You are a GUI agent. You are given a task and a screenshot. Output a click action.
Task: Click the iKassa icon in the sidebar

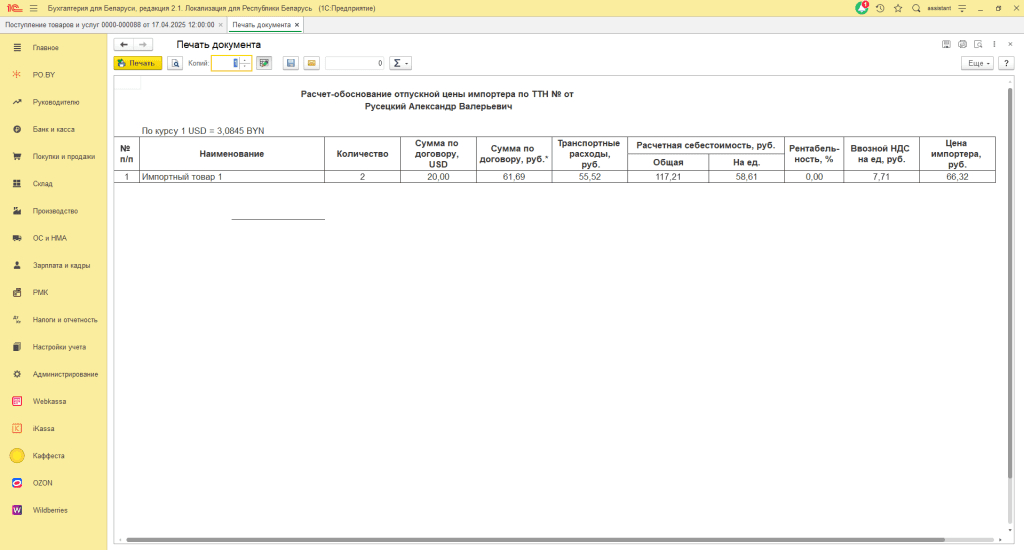point(17,429)
